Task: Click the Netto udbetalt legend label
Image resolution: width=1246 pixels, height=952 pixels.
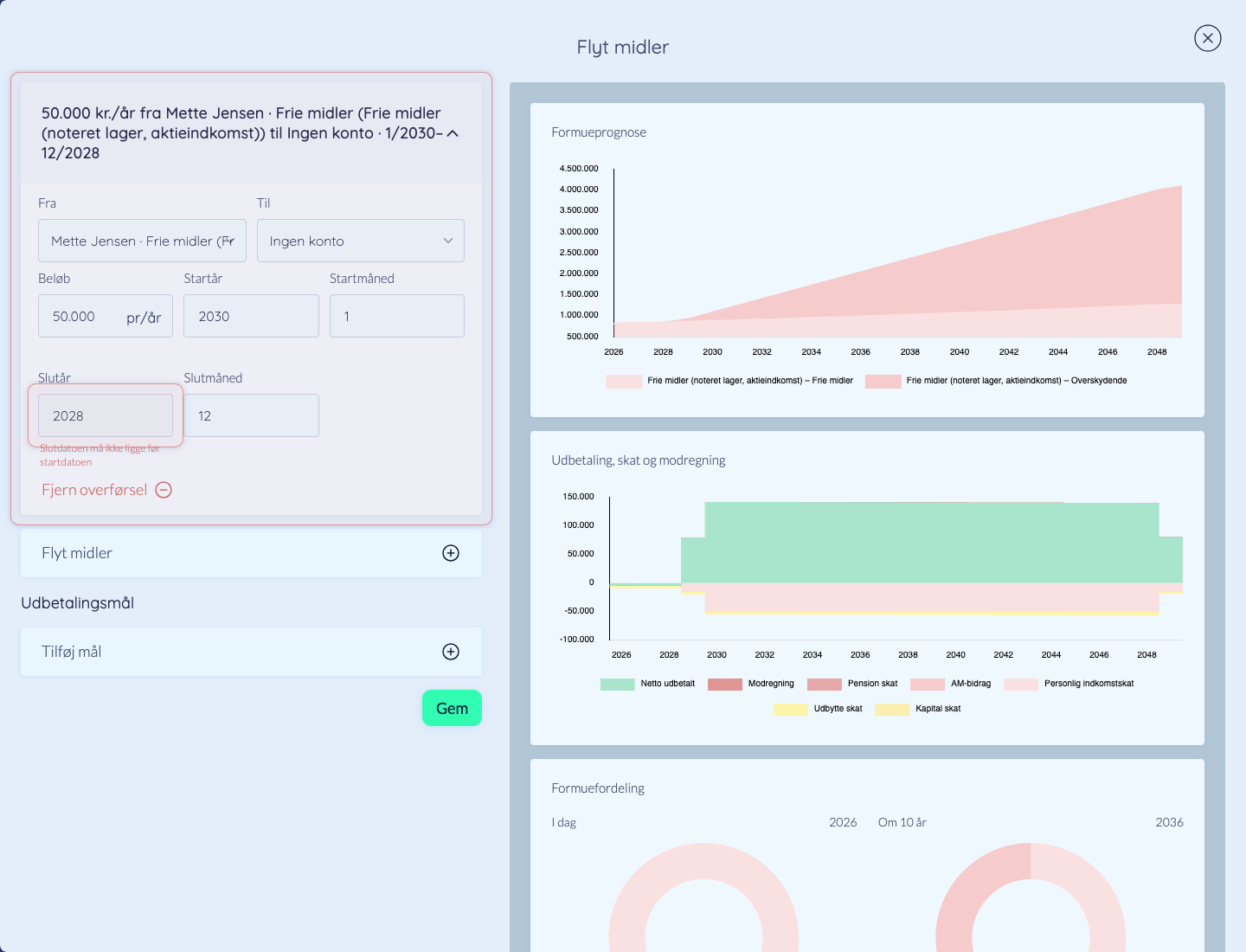Action: tap(668, 684)
